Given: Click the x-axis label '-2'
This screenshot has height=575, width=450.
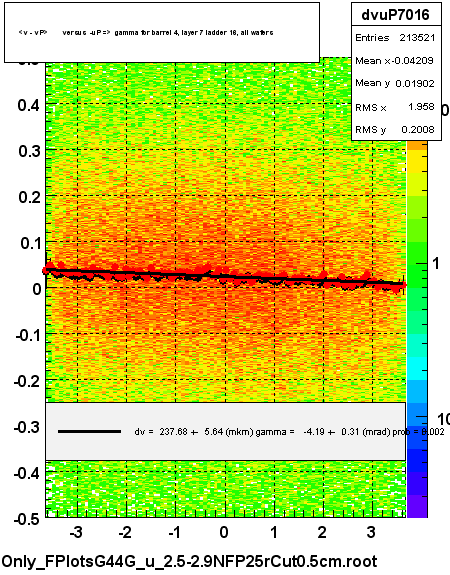Looking at the screenshot, I should (x=125, y=532).
